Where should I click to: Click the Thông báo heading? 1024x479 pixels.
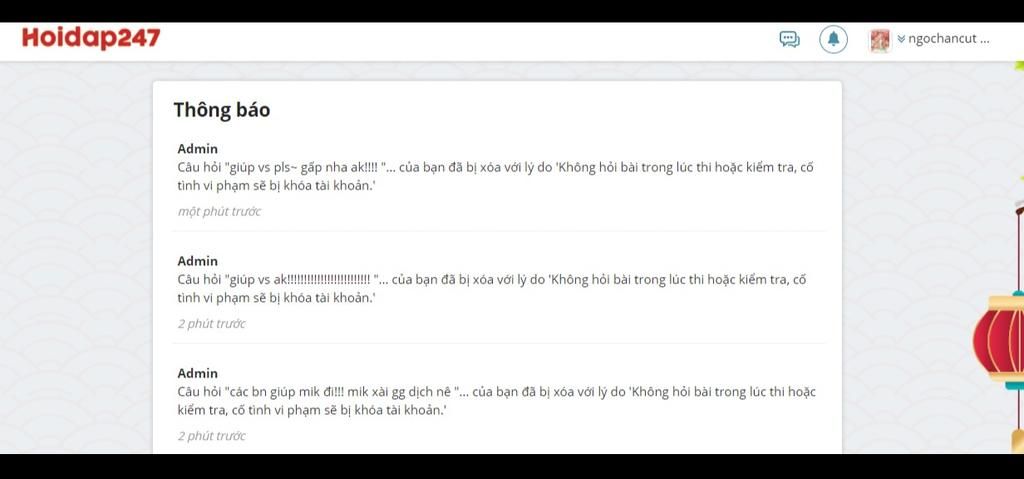pos(221,110)
